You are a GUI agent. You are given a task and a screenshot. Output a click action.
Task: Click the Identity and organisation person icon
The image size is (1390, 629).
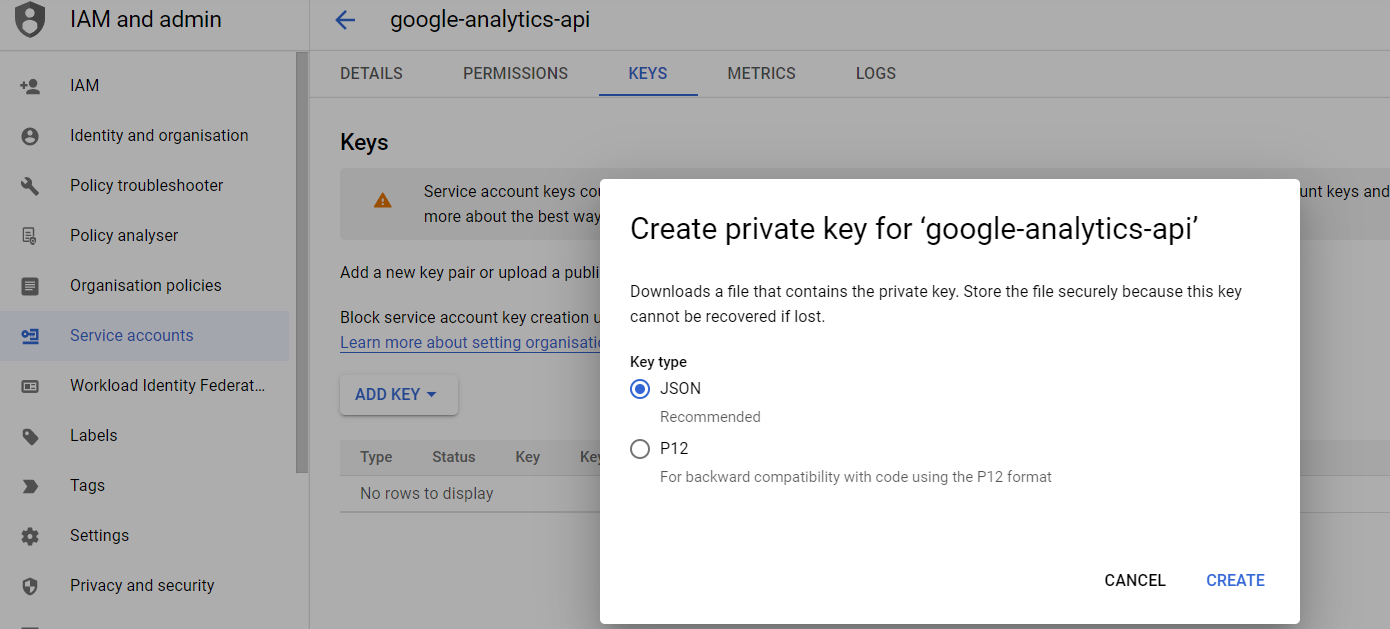point(30,136)
